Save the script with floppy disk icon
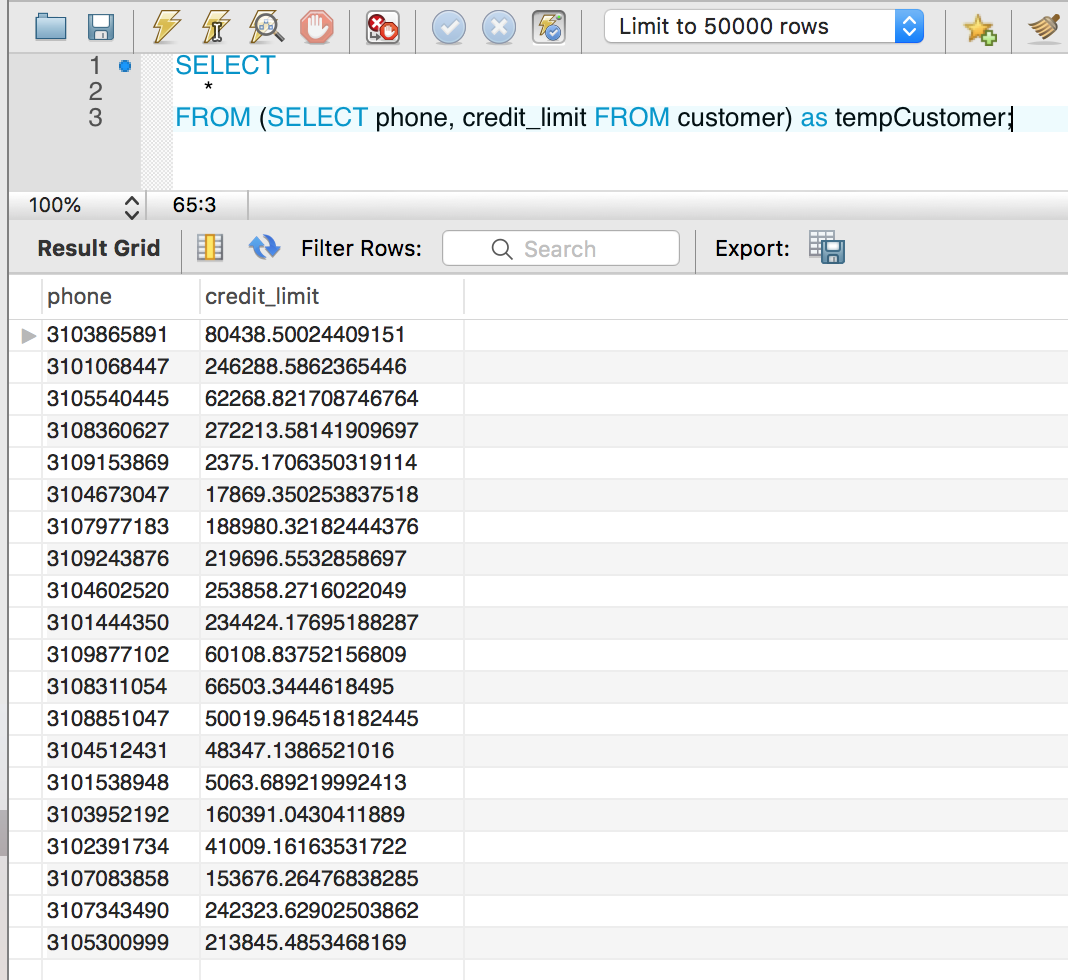This screenshot has height=980, width=1068. click(101, 27)
